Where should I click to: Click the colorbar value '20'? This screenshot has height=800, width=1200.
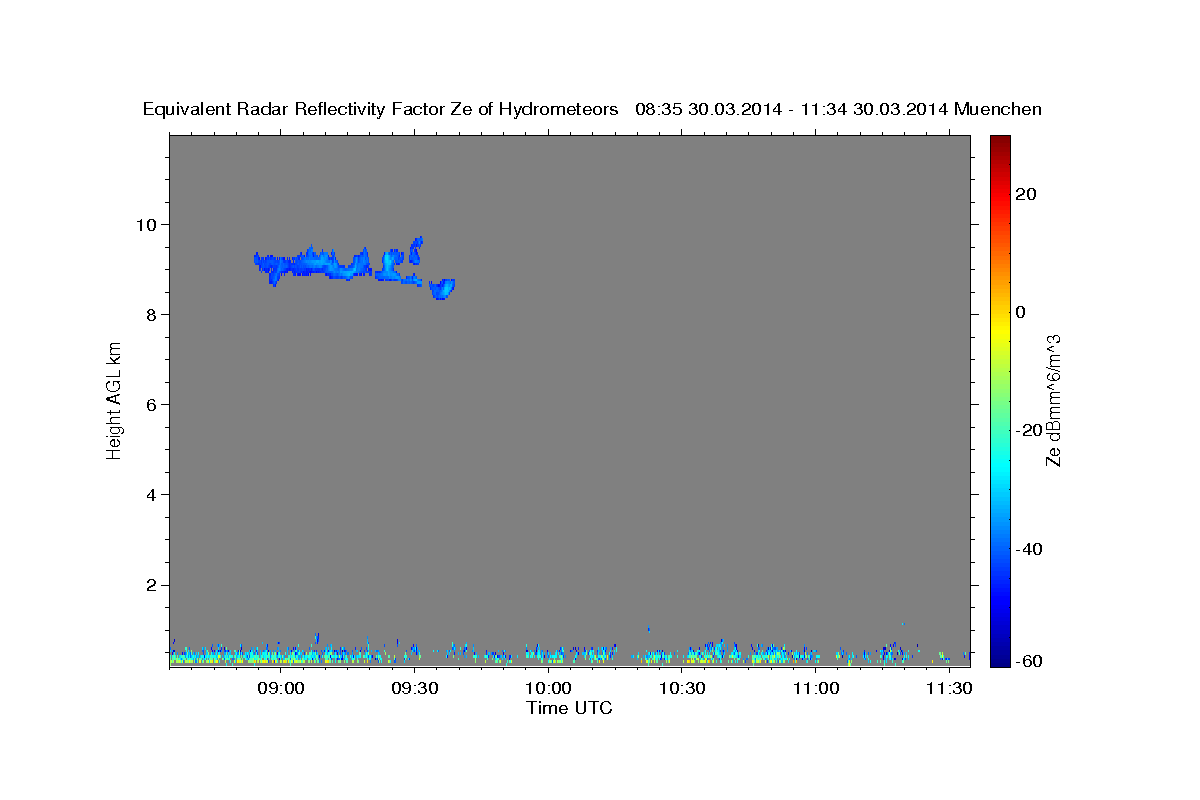point(1025,194)
